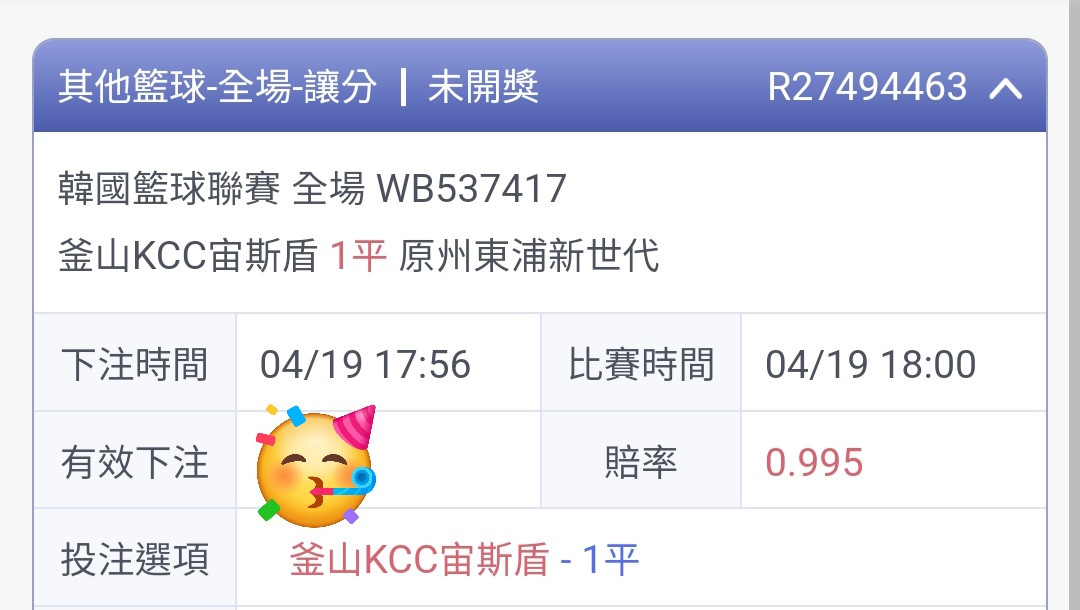The width and height of the screenshot is (1080, 610).
Task: Click the red 1平 handicap in the match line
Action: click(x=358, y=256)
